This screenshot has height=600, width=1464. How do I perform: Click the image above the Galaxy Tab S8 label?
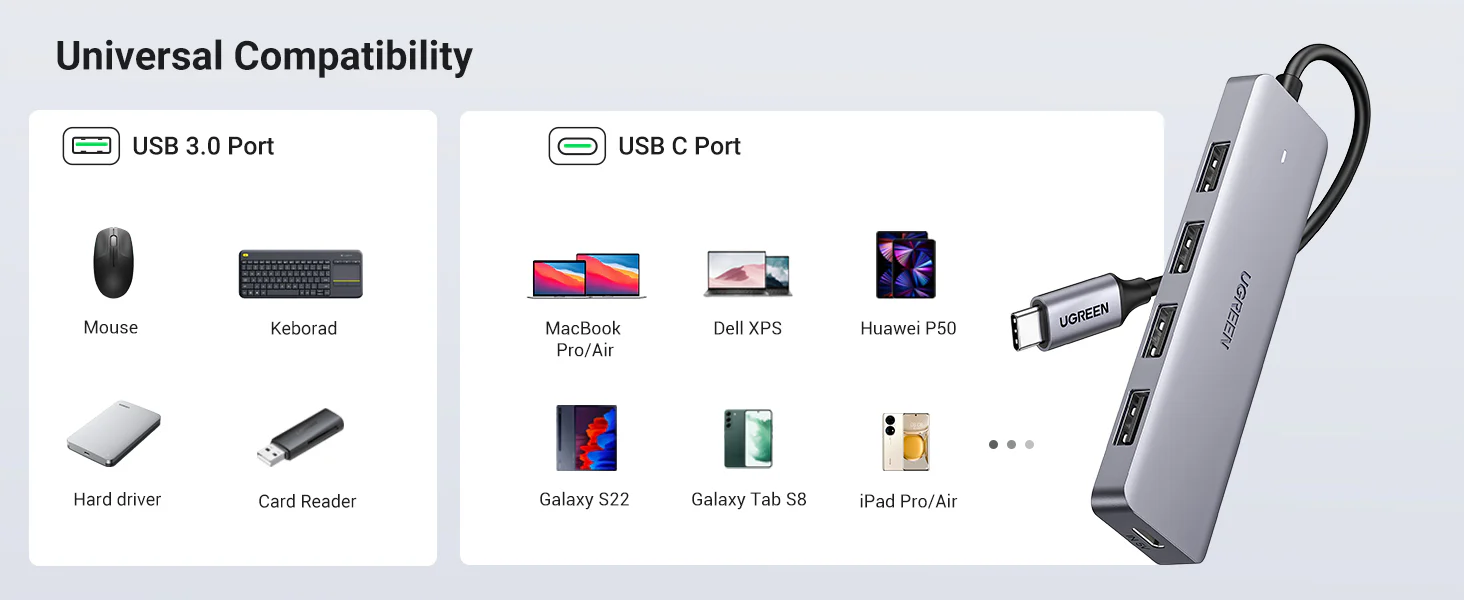[x=748, y=438]
